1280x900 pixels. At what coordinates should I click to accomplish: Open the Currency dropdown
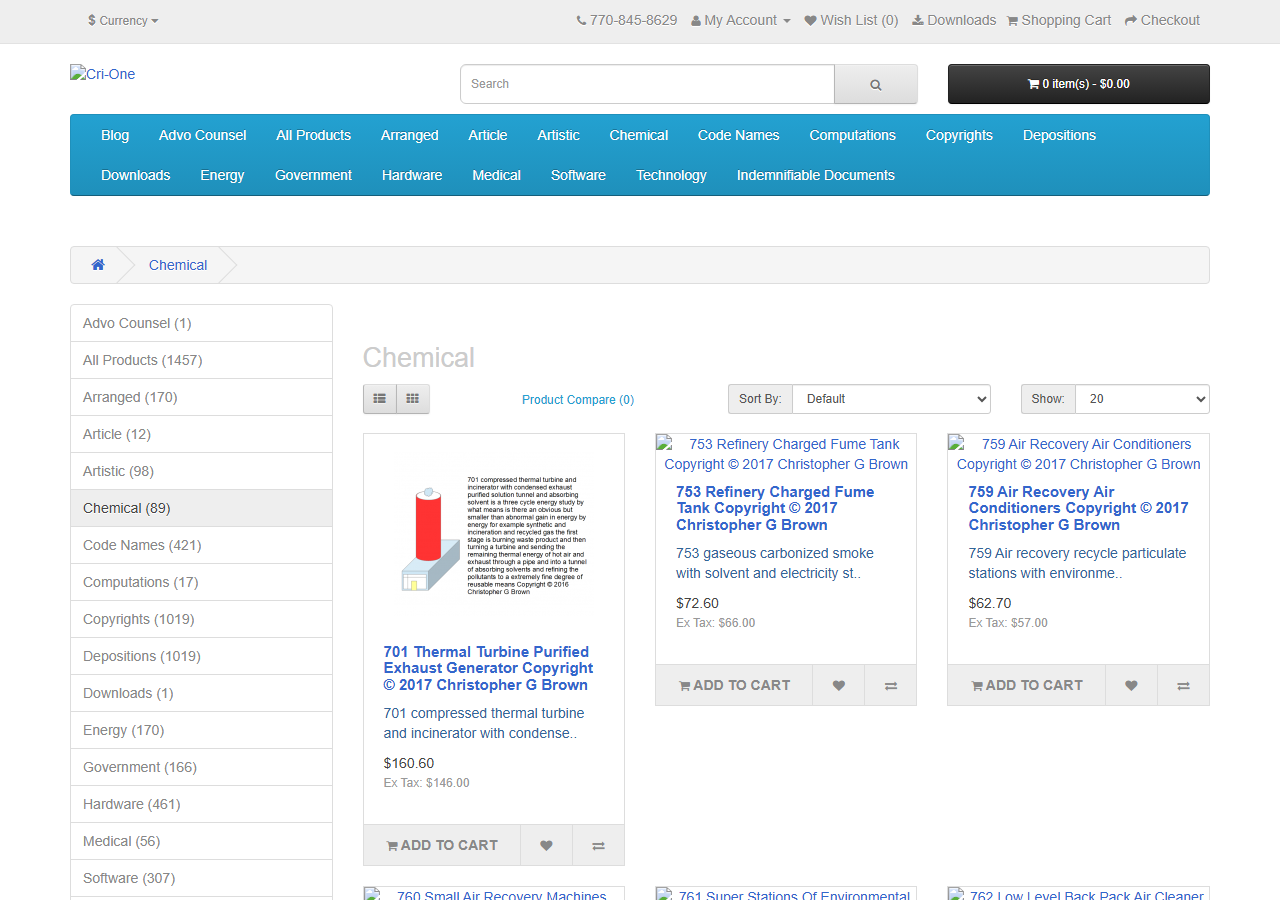point(123,20)
